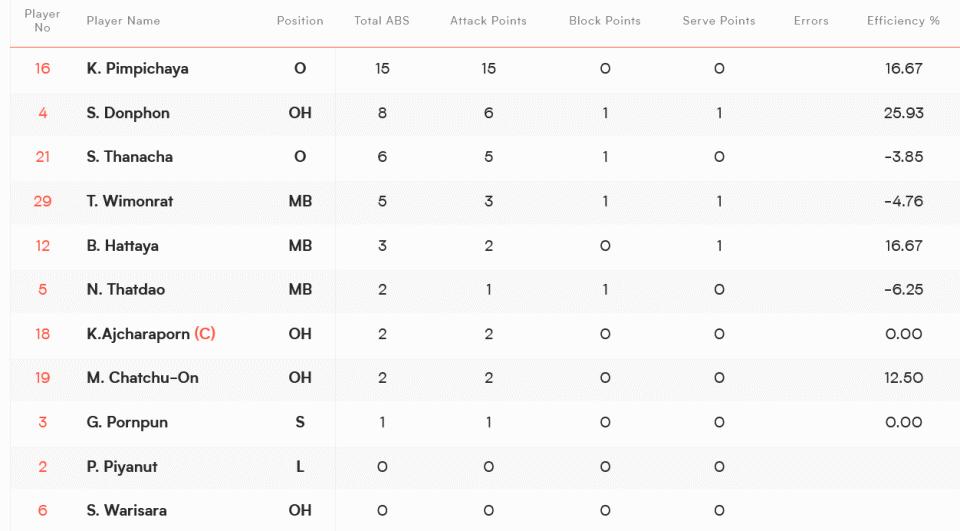Click player B. Hattaya
This screenshot has width=960, height=531.
pos(122,246)
